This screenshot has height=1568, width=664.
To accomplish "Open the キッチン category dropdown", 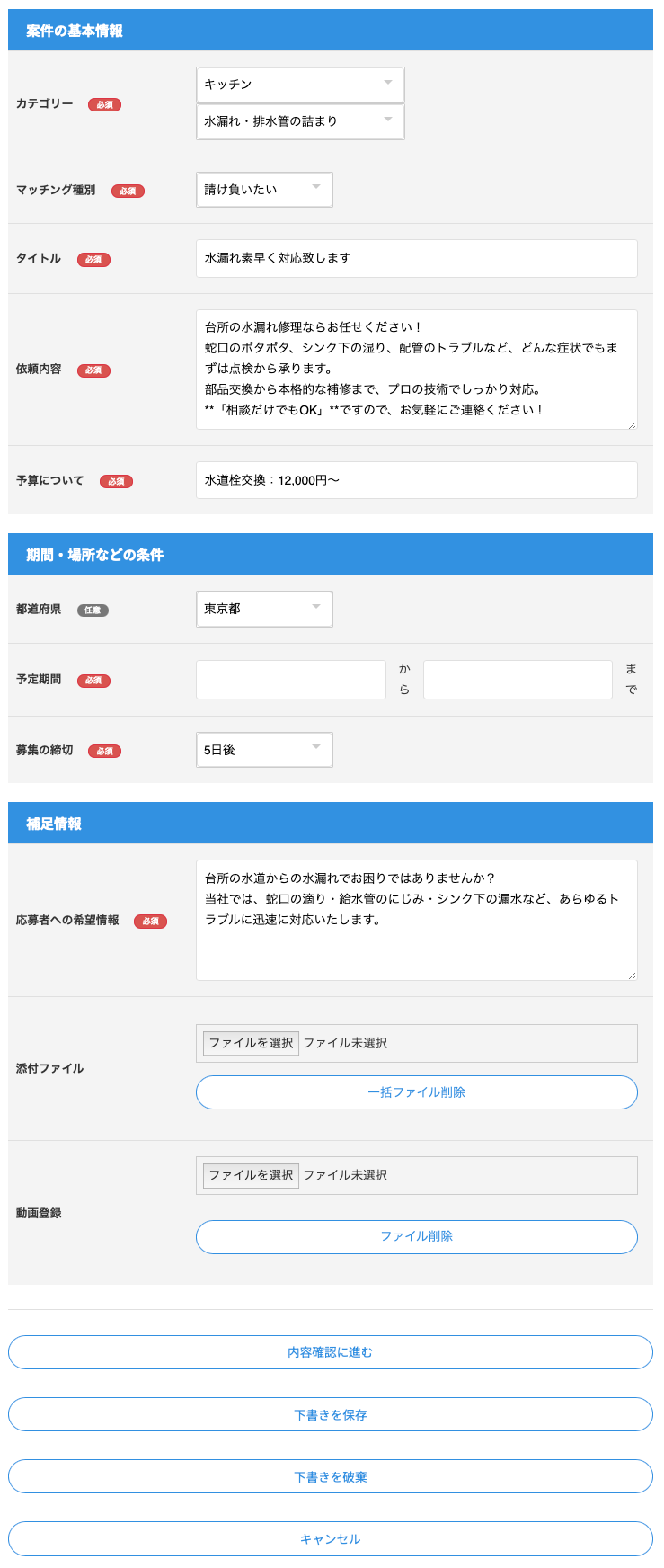I will [299, 85].
